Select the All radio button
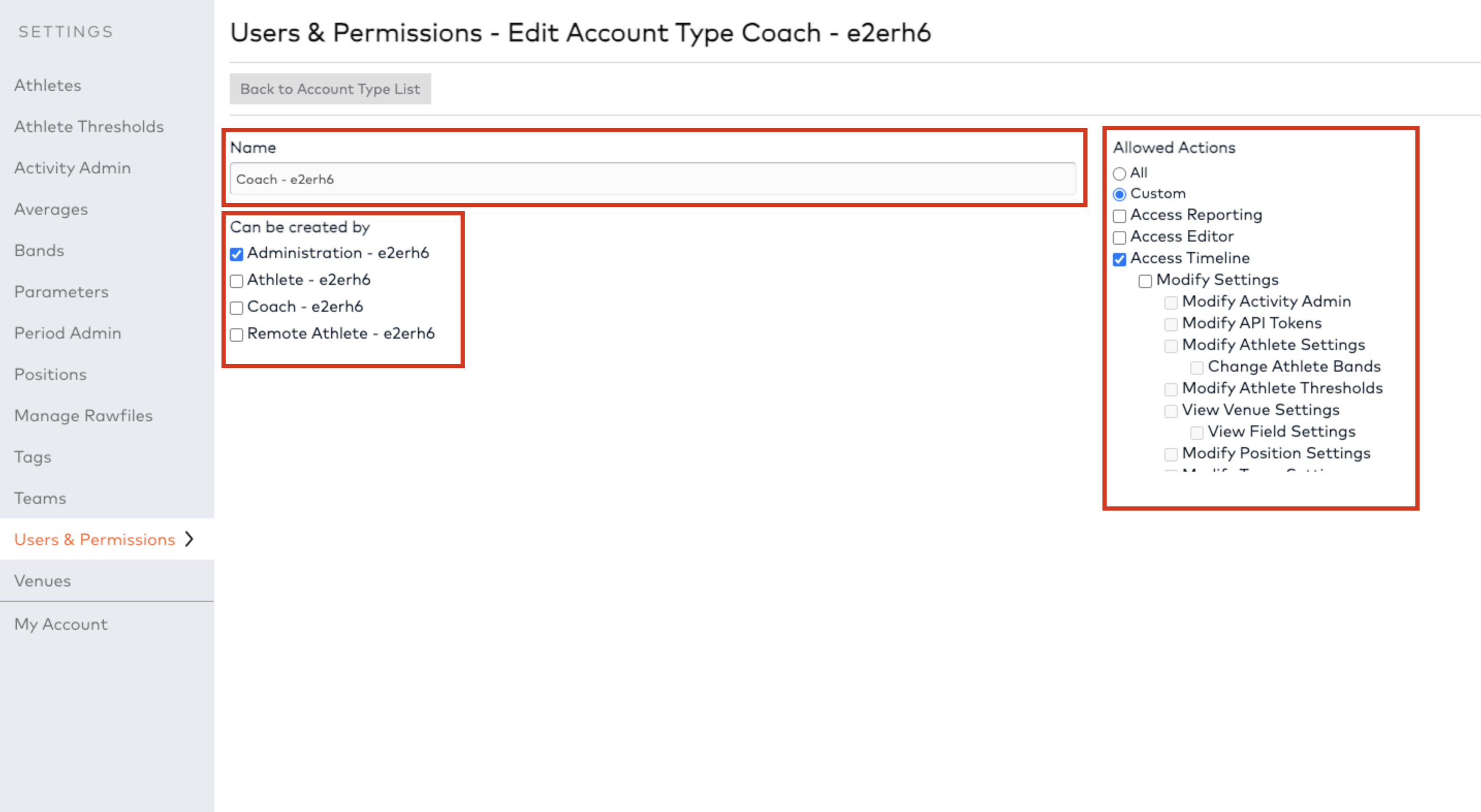Viewport: 1481px width, 812px height. [x=1119, y=173]
